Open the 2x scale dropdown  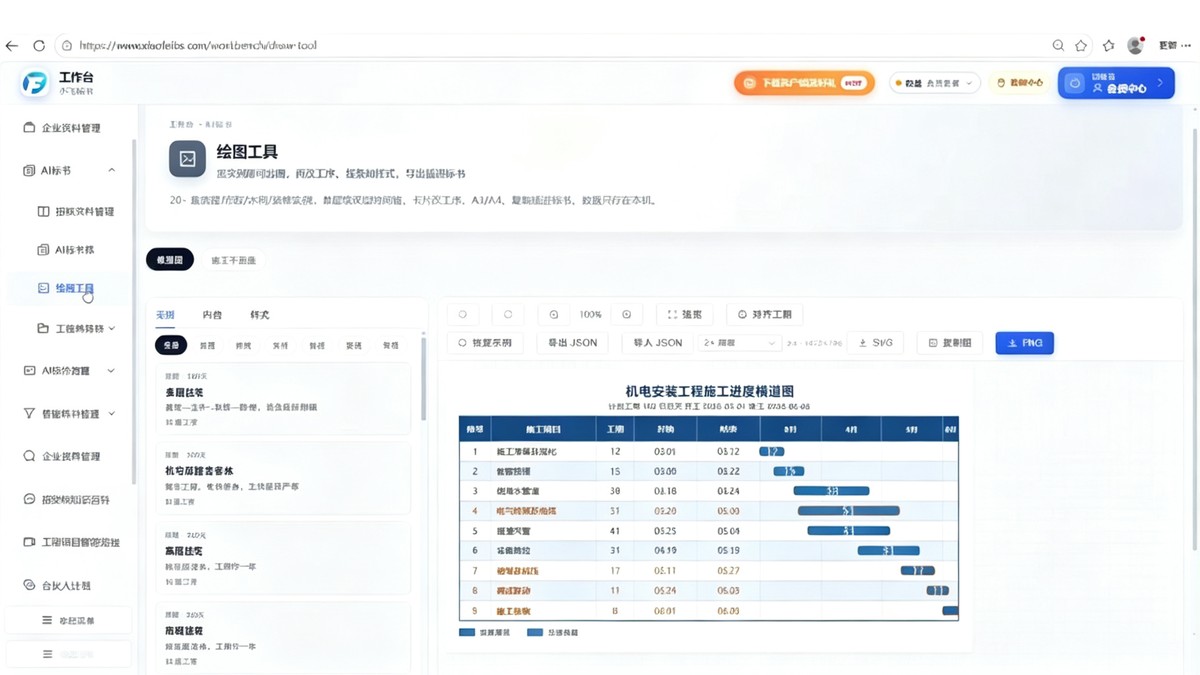click(x=740, y=343)
